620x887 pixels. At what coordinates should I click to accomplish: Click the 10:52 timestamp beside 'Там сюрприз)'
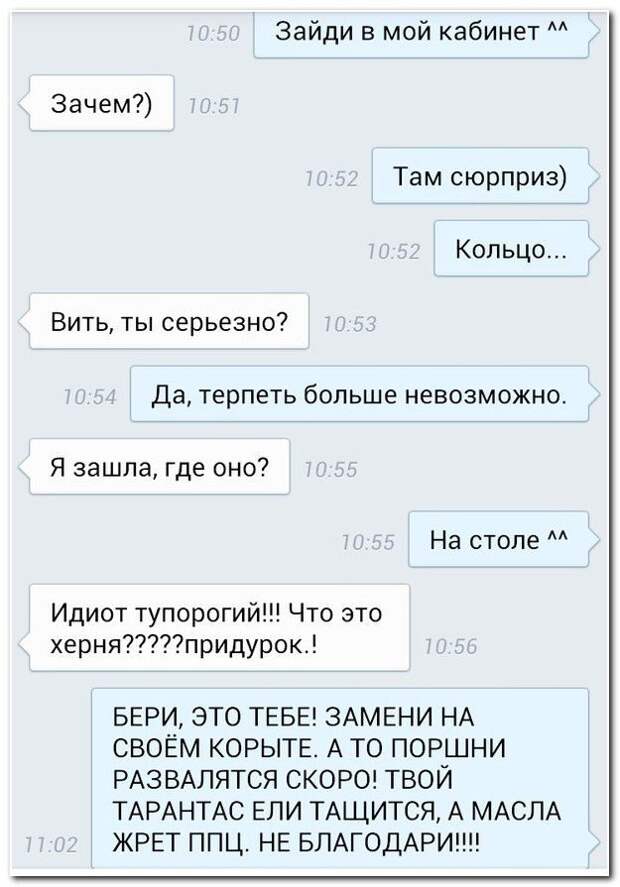tap(332, 179)
